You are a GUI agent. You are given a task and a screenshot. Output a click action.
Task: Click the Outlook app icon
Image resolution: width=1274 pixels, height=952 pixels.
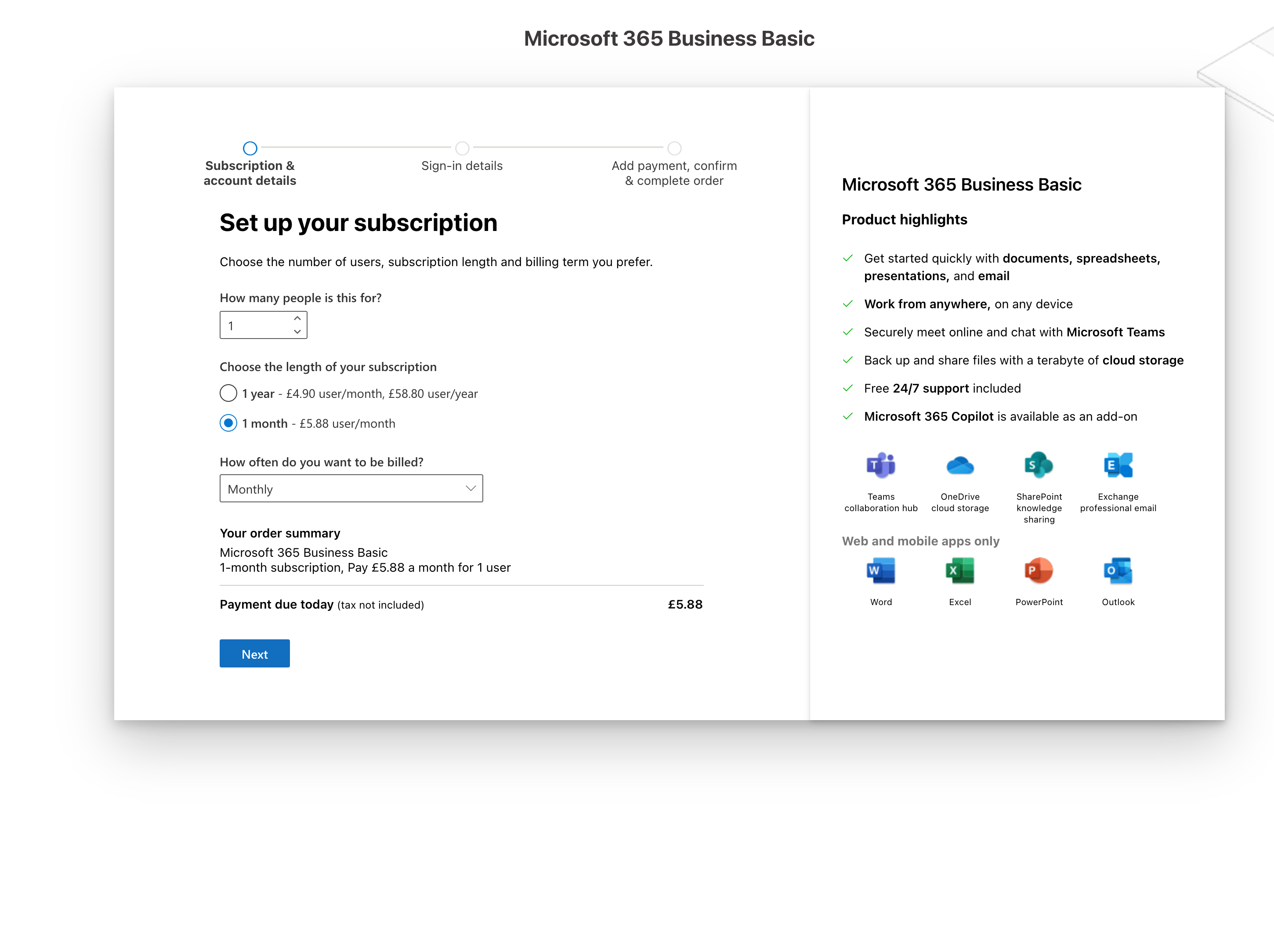click(1118, 570)
